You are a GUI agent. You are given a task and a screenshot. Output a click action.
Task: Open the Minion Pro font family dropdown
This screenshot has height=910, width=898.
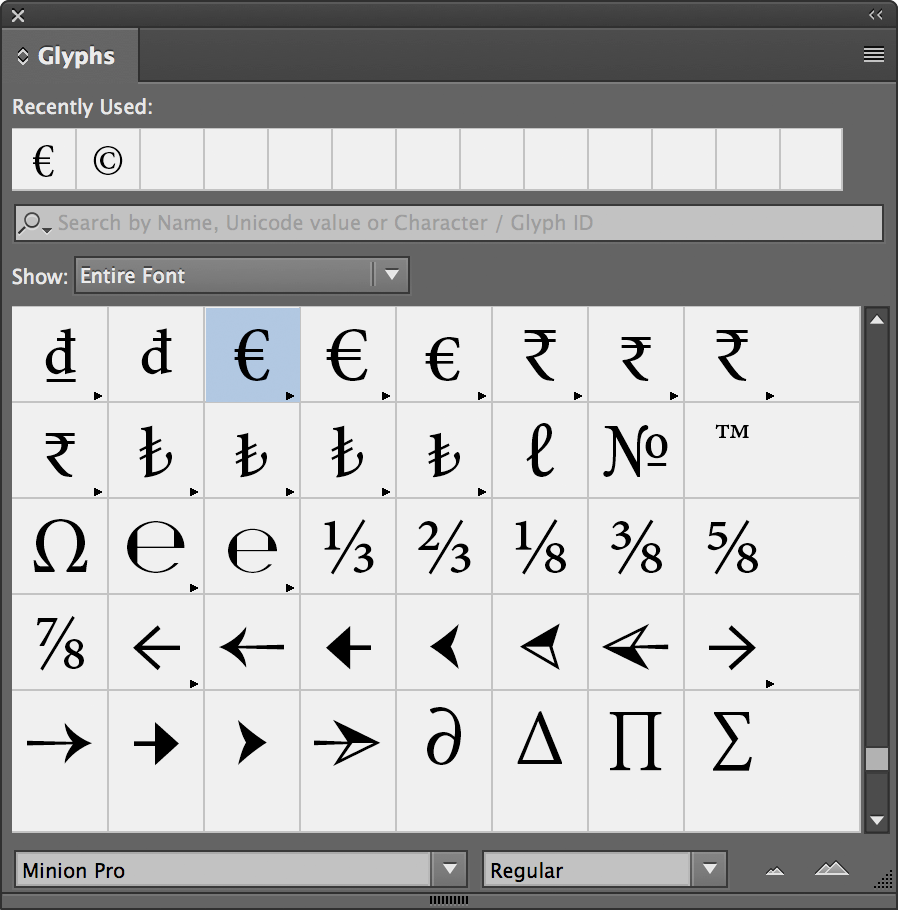click(449, 870)
